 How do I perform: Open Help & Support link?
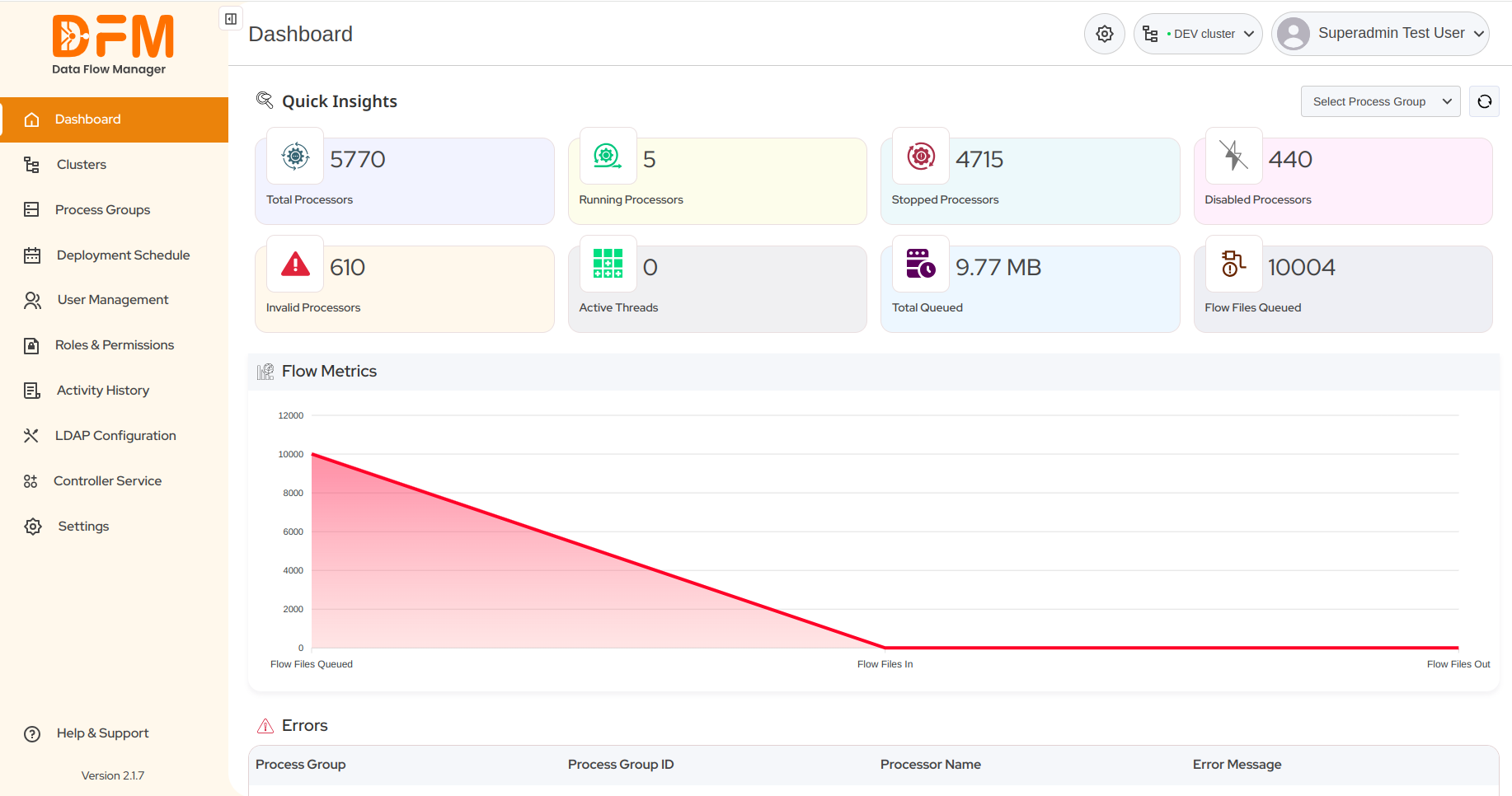(102, 733)
